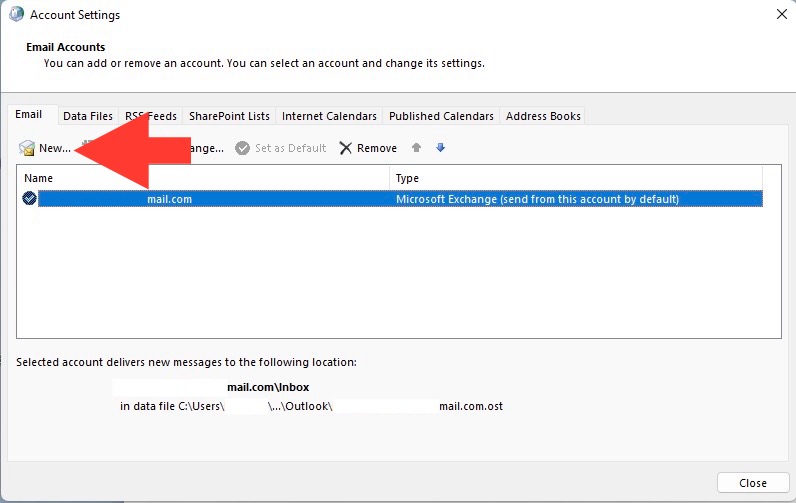Select the SharePoint Lists tab
This screenshot has width=796, height=503.
click(229, 116)
